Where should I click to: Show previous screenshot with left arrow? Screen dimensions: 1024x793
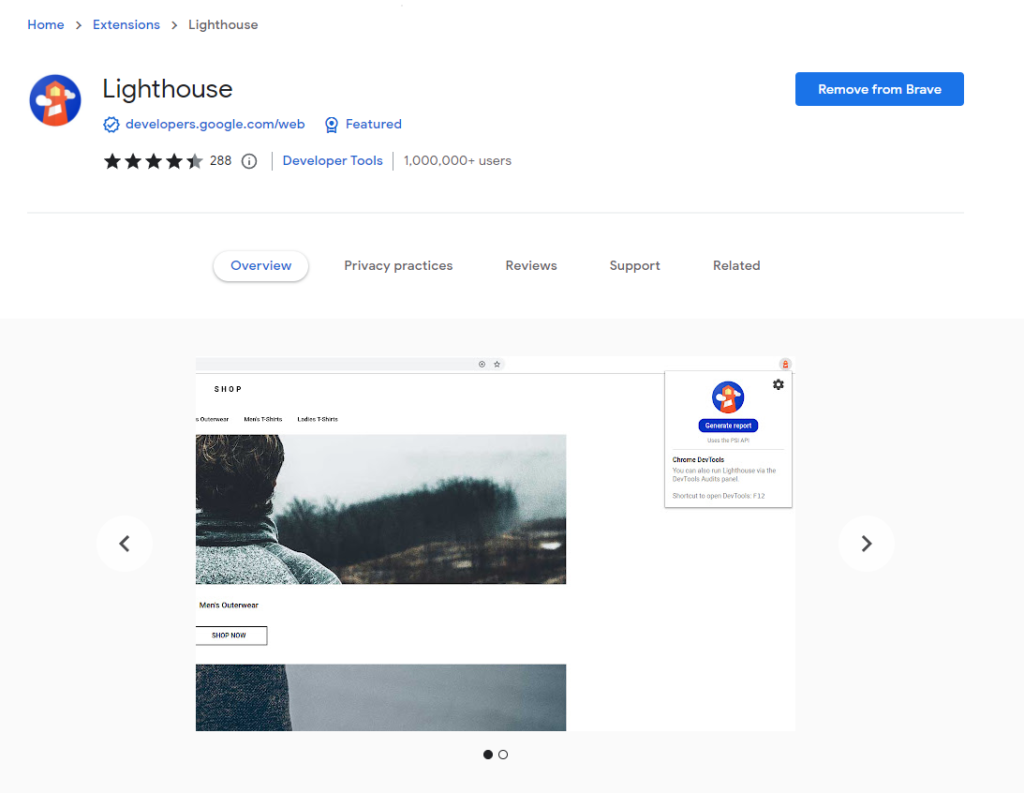[x=124, y=543]
